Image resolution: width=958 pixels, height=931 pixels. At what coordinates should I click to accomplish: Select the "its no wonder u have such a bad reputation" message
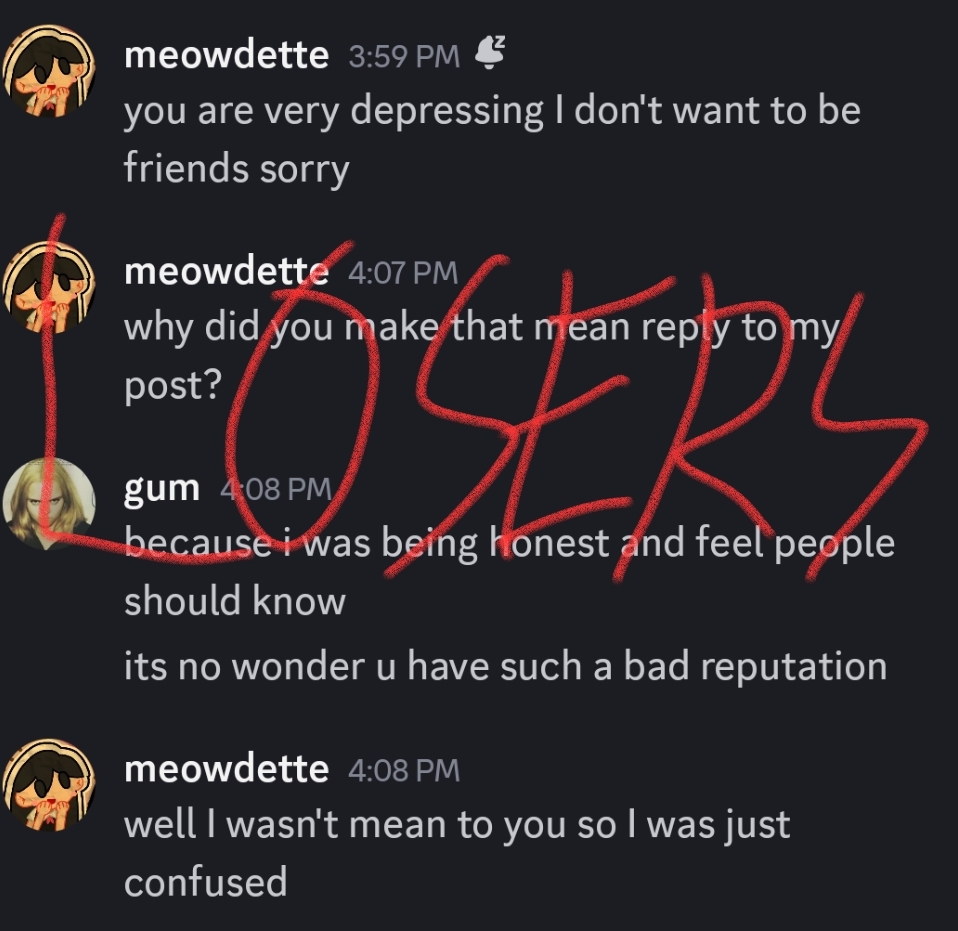pos(505,665)
